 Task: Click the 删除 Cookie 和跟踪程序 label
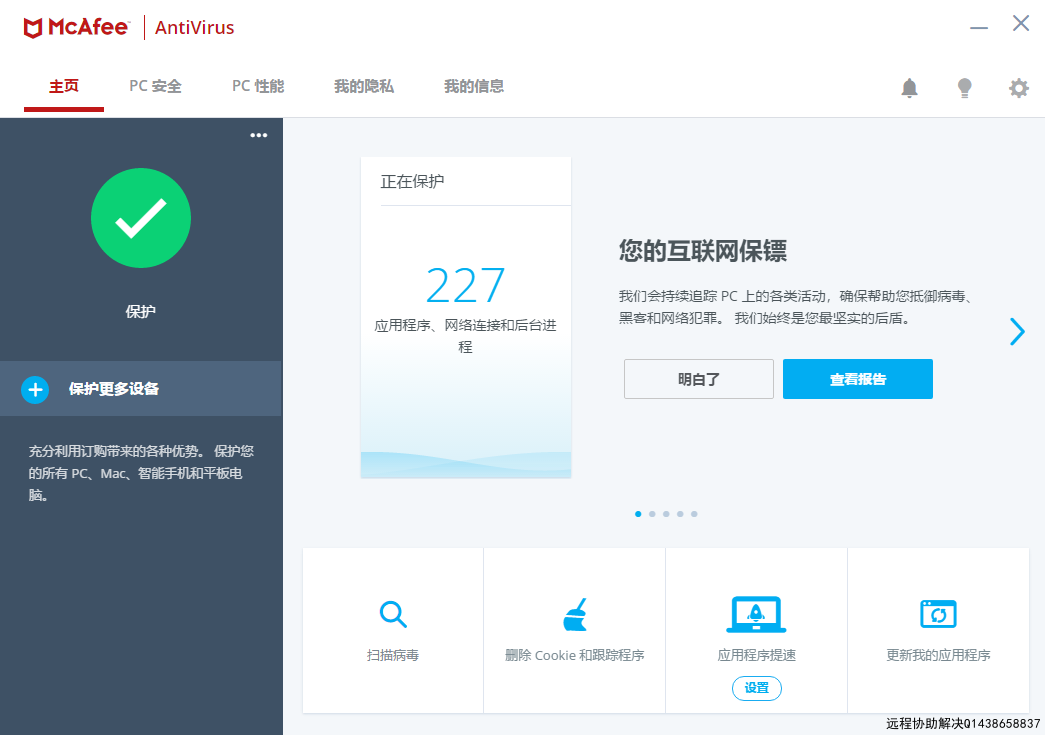[x=574, y=655]
